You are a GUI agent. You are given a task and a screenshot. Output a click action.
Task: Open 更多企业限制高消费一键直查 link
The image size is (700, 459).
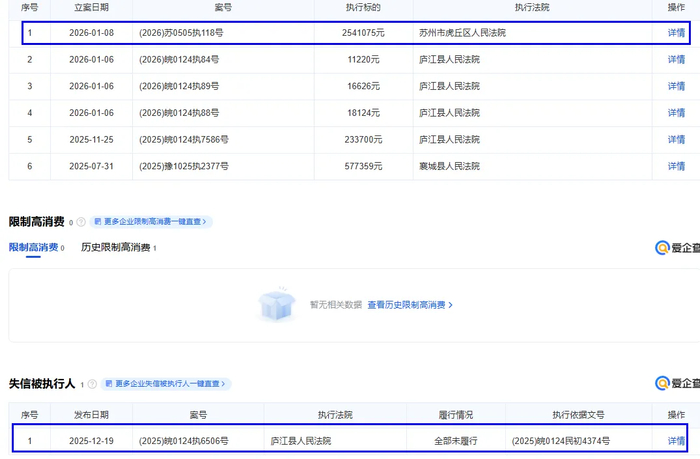151,221
